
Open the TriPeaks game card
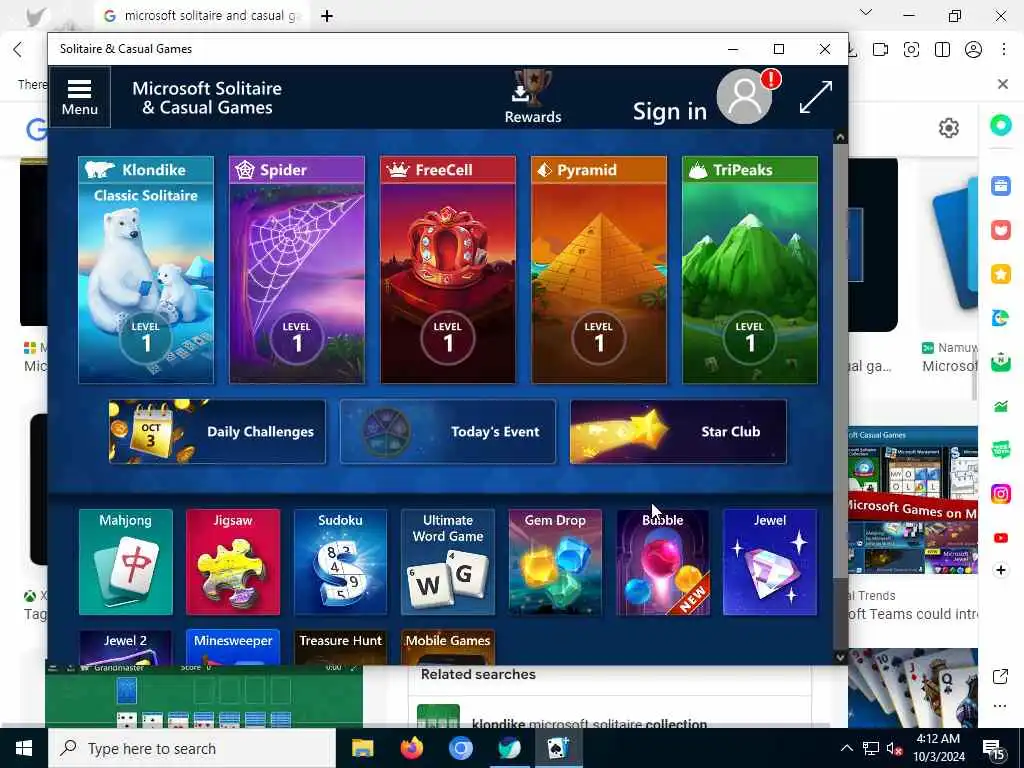(x=750, y=269)
